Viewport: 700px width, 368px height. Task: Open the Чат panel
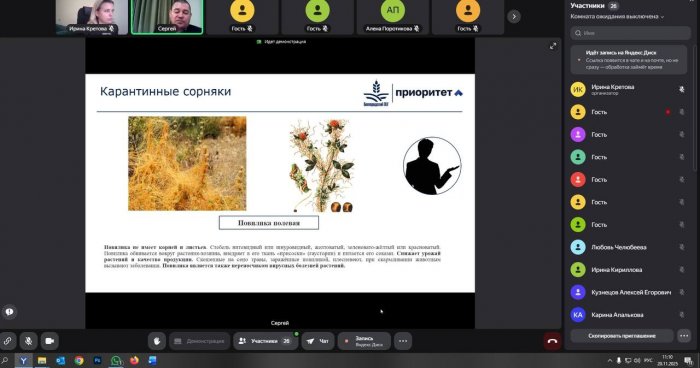point(317,341)
